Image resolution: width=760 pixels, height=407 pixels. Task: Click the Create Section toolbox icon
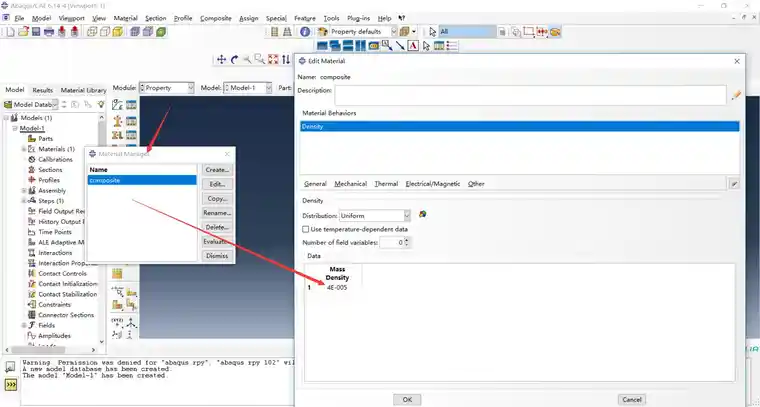pyautogui.click(x=117, y=120)
